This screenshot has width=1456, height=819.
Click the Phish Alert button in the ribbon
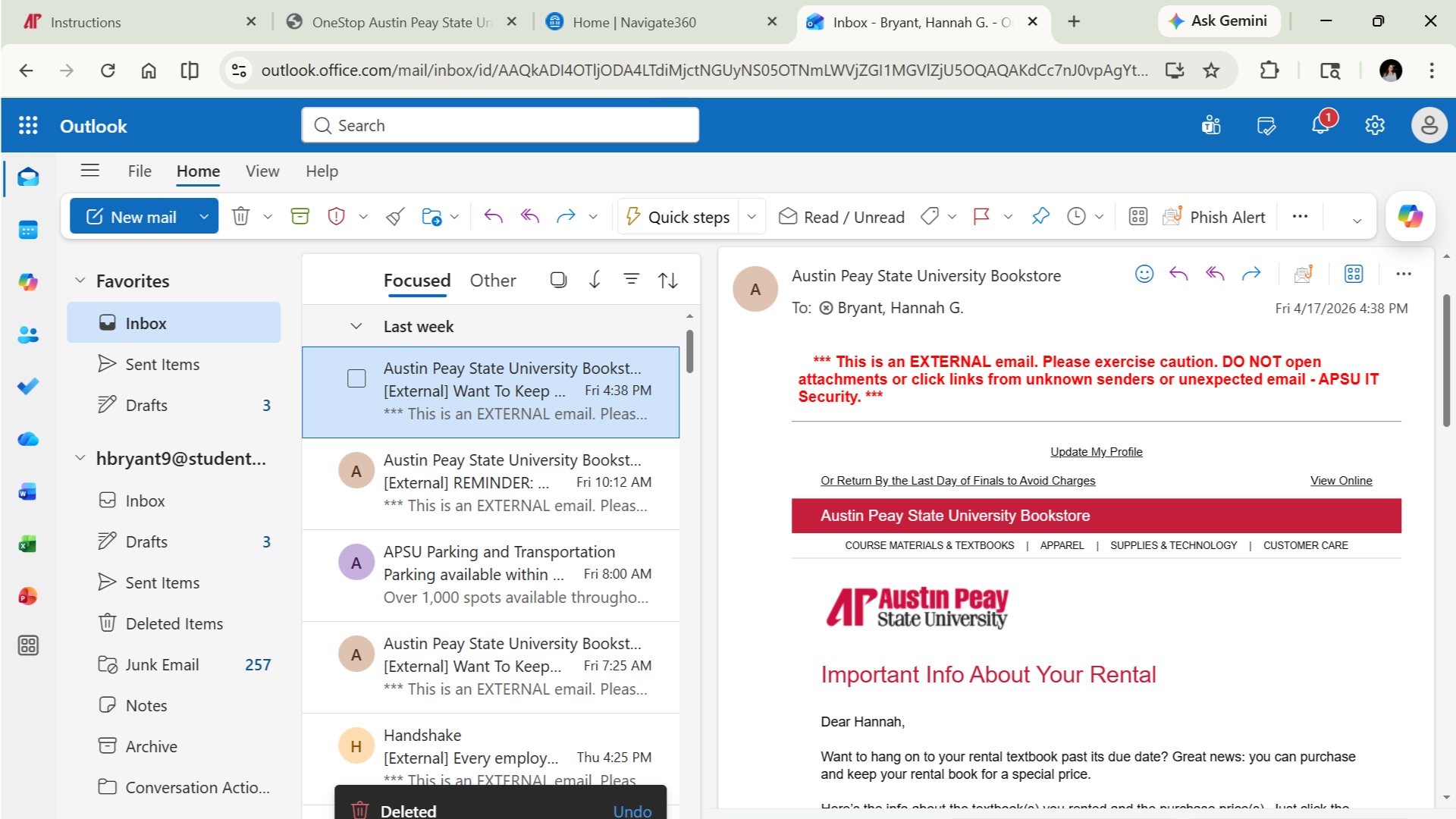tap(1214, 216)
